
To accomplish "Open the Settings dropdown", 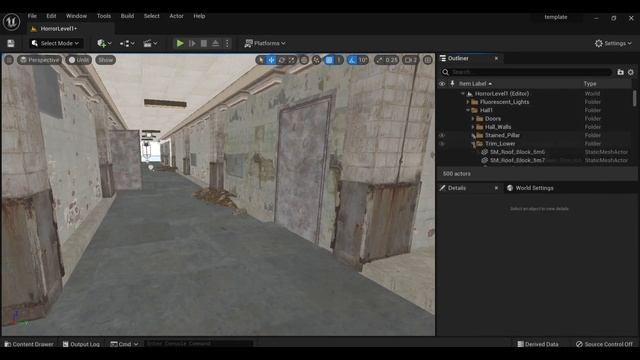I will pos(613,43).
